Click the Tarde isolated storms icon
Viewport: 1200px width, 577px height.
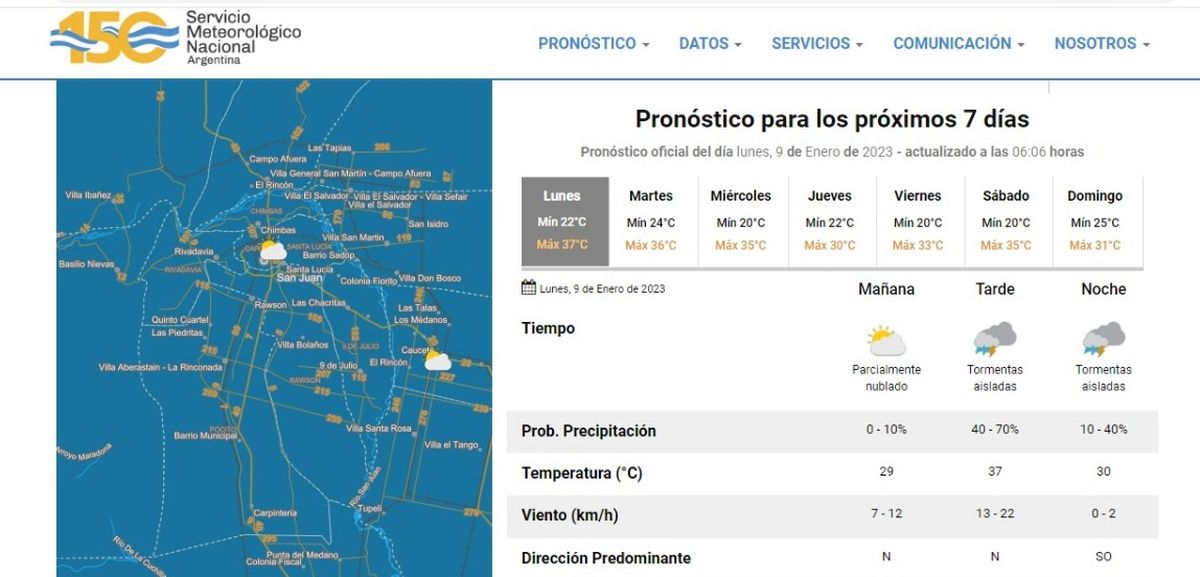[994, 339]
